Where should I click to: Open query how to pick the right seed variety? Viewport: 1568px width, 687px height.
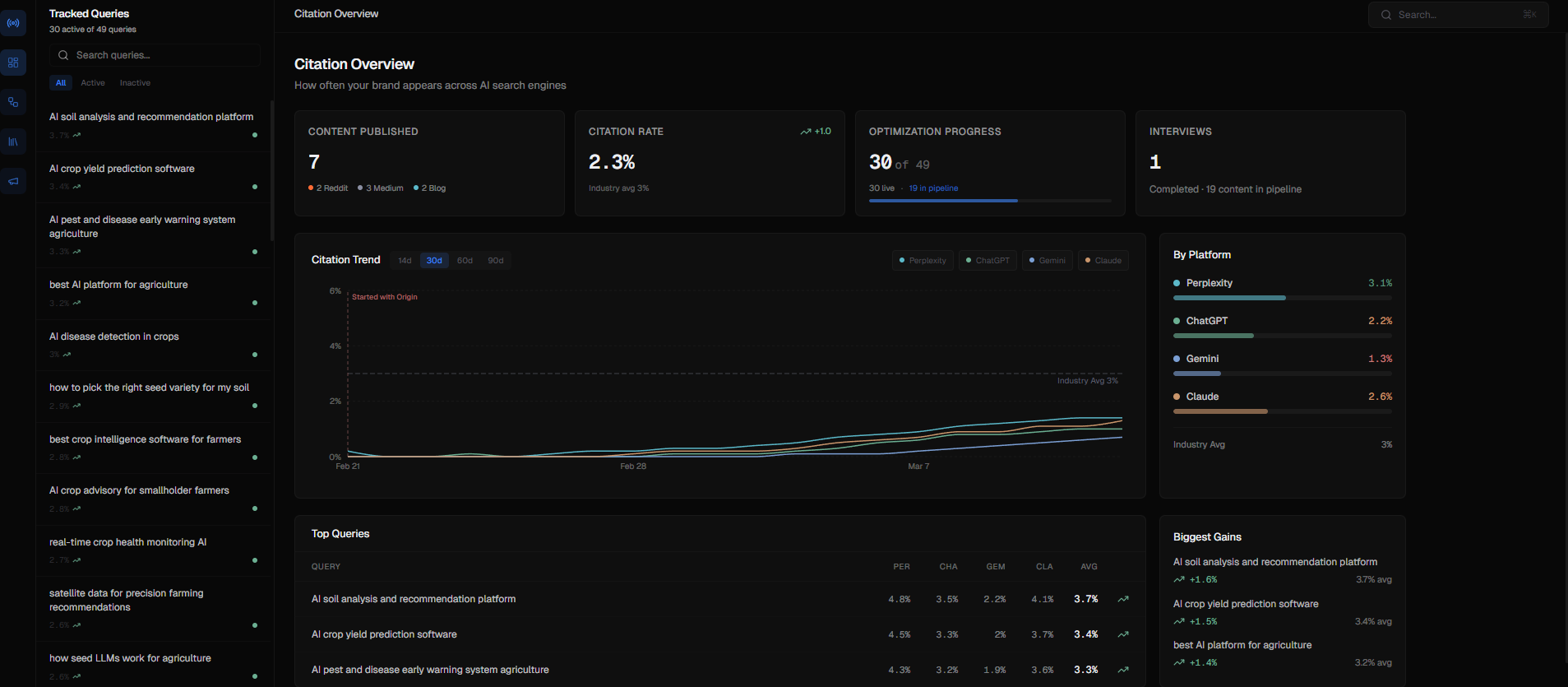154,397
